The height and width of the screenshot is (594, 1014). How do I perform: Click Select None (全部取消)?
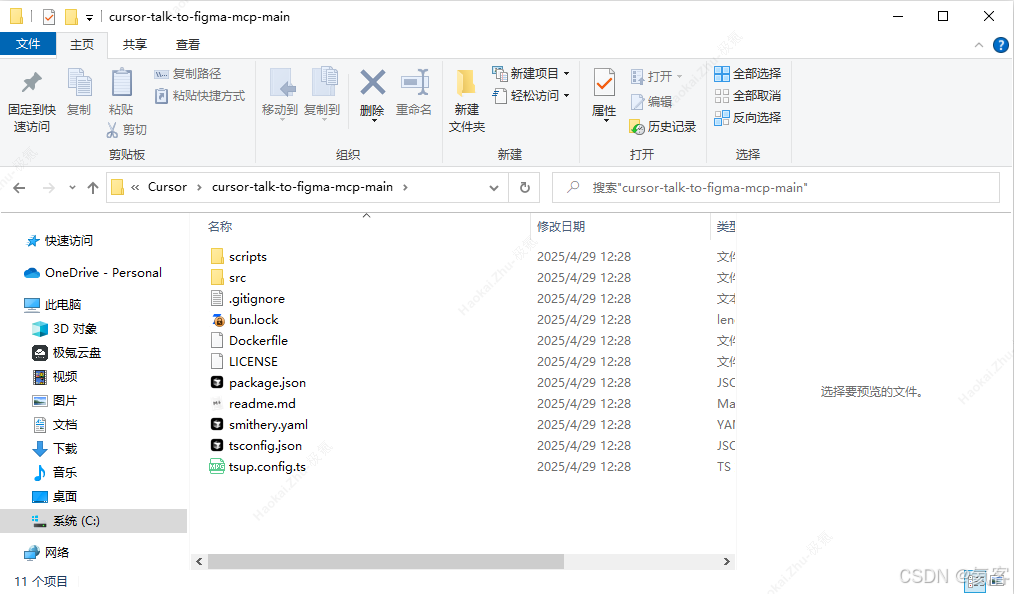click(748, 96)
